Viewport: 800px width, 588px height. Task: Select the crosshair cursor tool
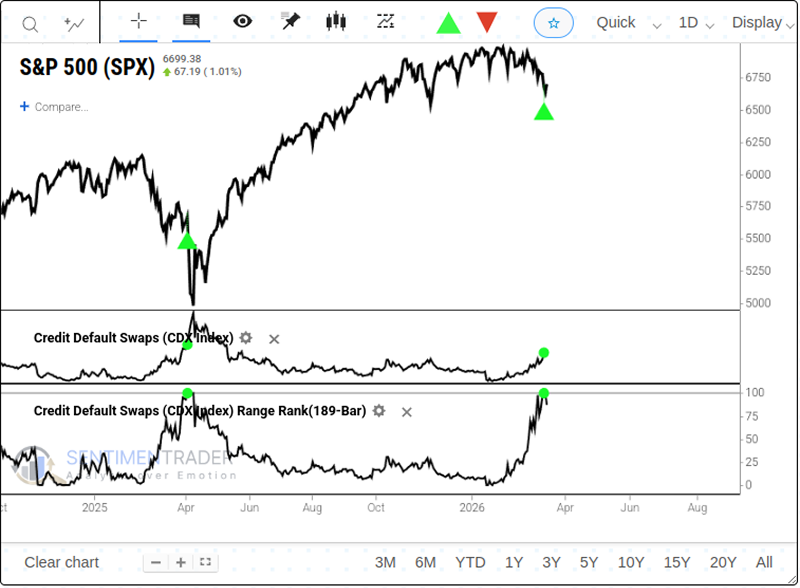(x=138, y=21)
